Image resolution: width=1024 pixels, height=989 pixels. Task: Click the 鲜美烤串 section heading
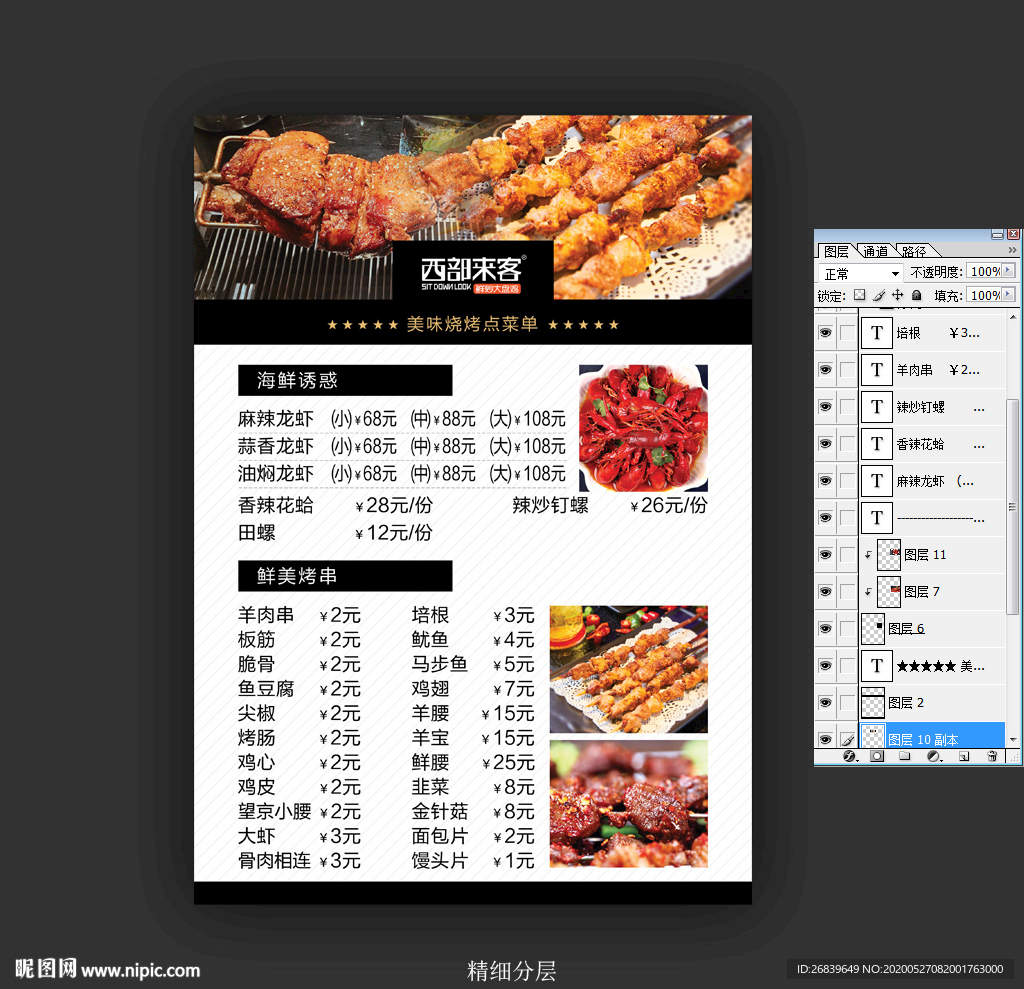(297, 576)
